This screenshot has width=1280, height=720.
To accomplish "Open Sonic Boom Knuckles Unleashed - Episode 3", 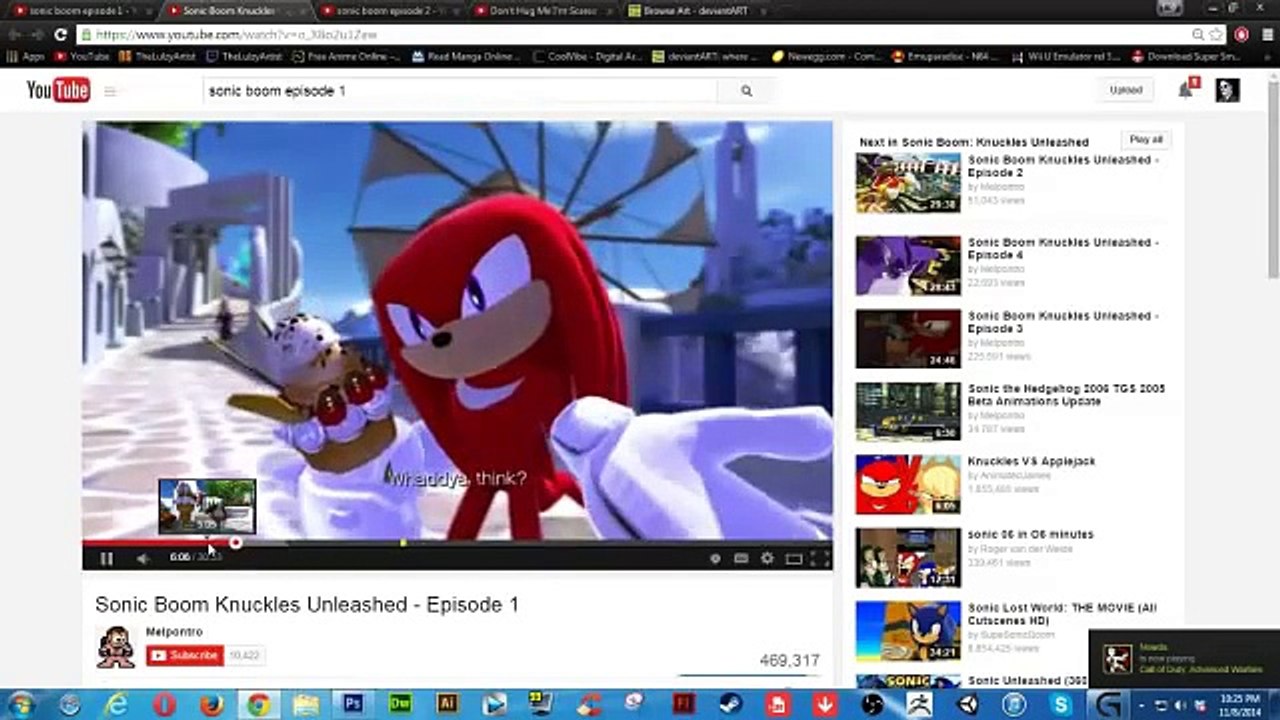I will pos(1063,322).
